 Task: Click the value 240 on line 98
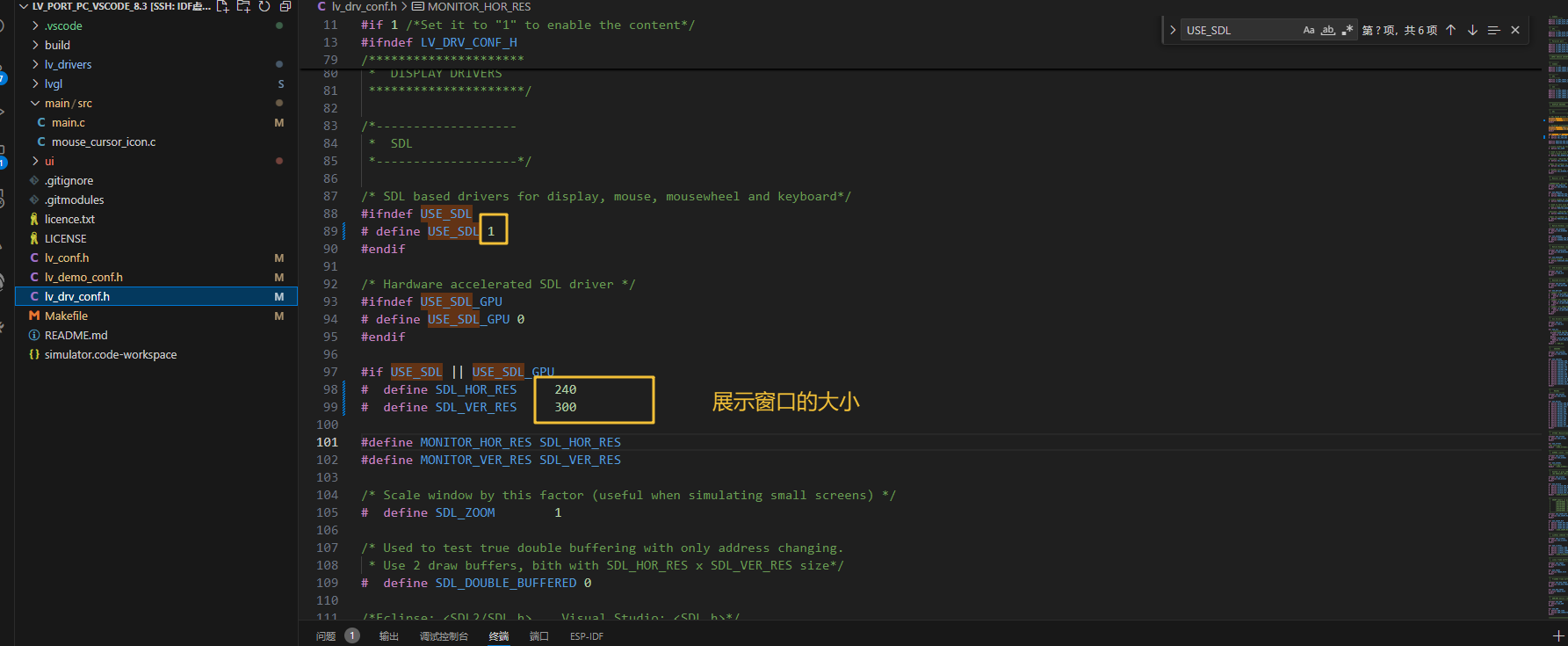pyautogui.click(x=566, y=389)
